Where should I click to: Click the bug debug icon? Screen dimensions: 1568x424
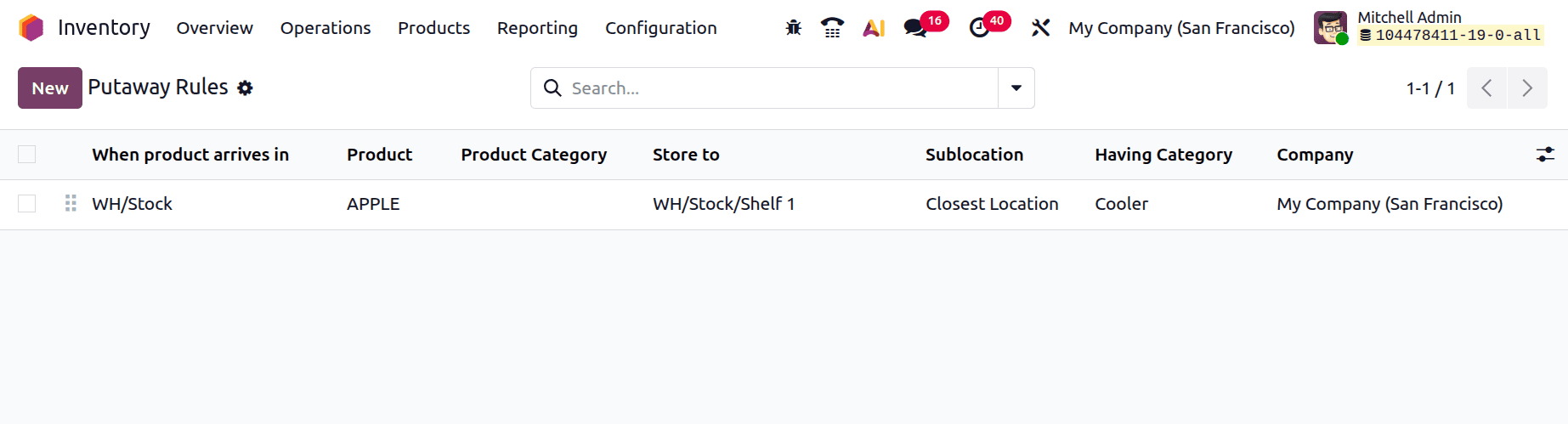[793, 28]
